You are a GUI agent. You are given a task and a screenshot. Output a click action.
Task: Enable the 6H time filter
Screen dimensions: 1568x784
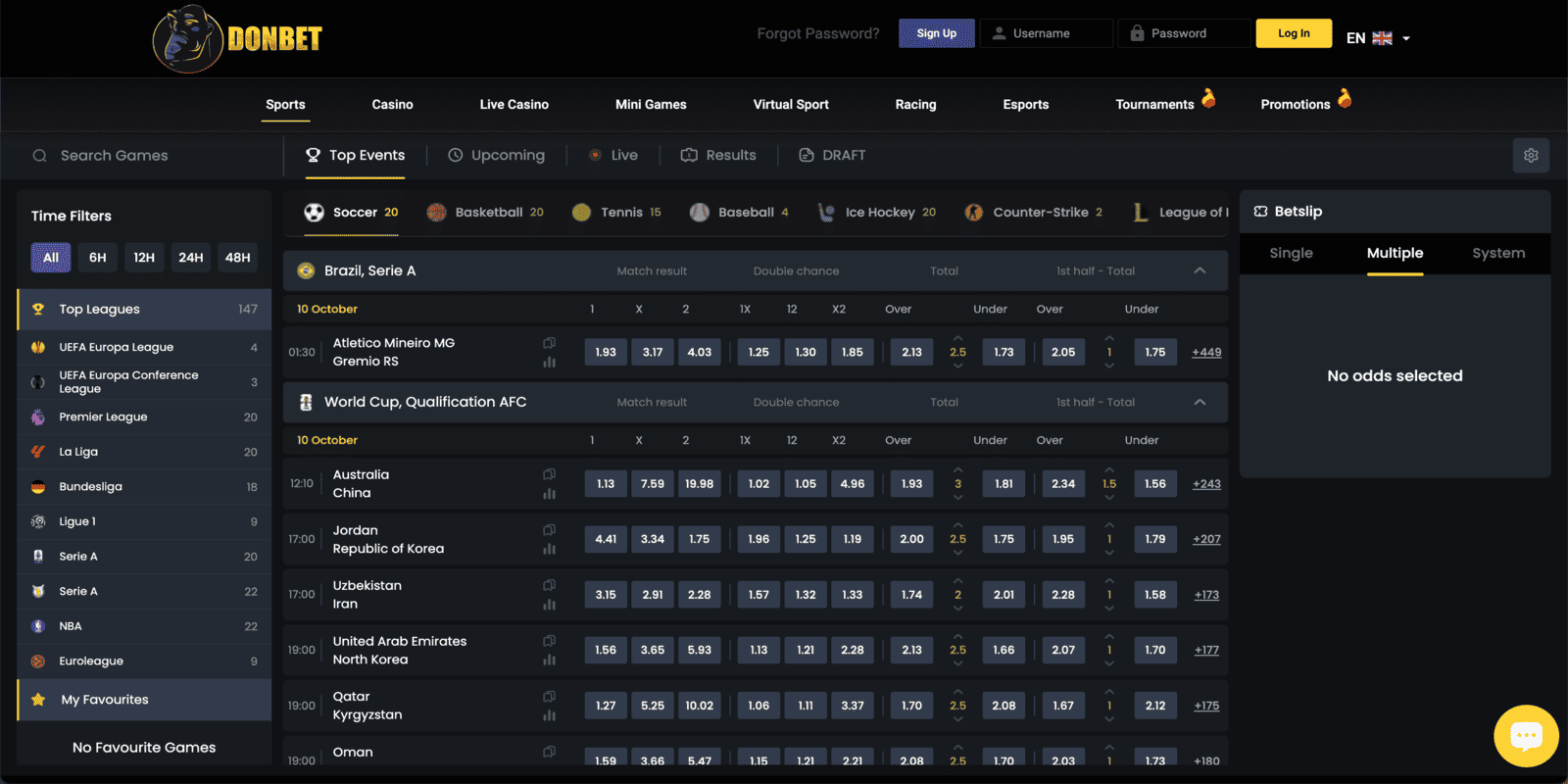click(x=97, y=258)
